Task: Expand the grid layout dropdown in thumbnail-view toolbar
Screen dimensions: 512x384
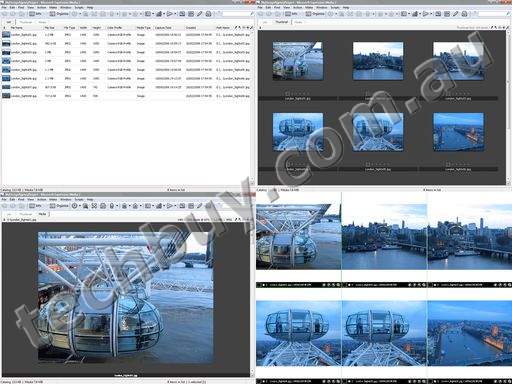Action: [x=409, y=14]
